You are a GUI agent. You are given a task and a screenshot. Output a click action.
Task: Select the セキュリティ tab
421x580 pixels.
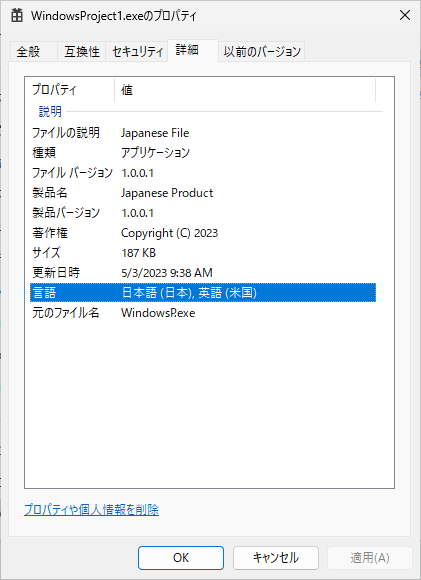(137, 51)
